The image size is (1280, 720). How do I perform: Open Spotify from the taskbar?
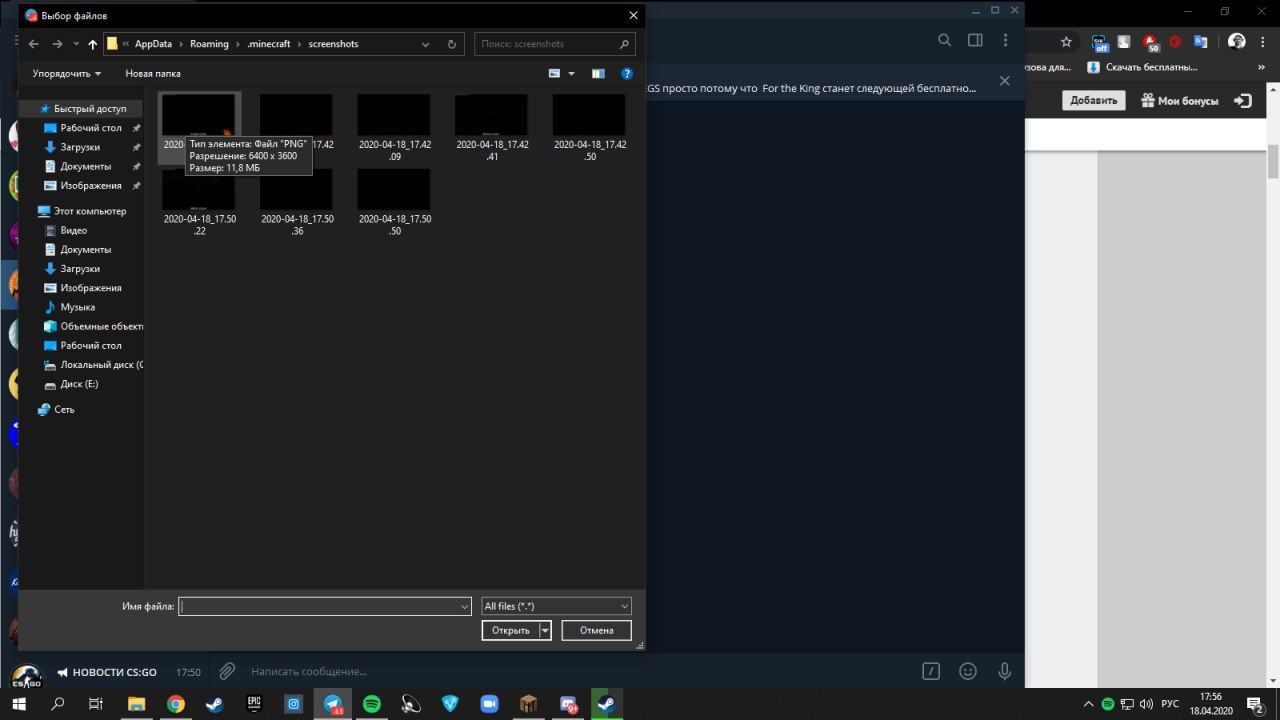tap(372, 704)
